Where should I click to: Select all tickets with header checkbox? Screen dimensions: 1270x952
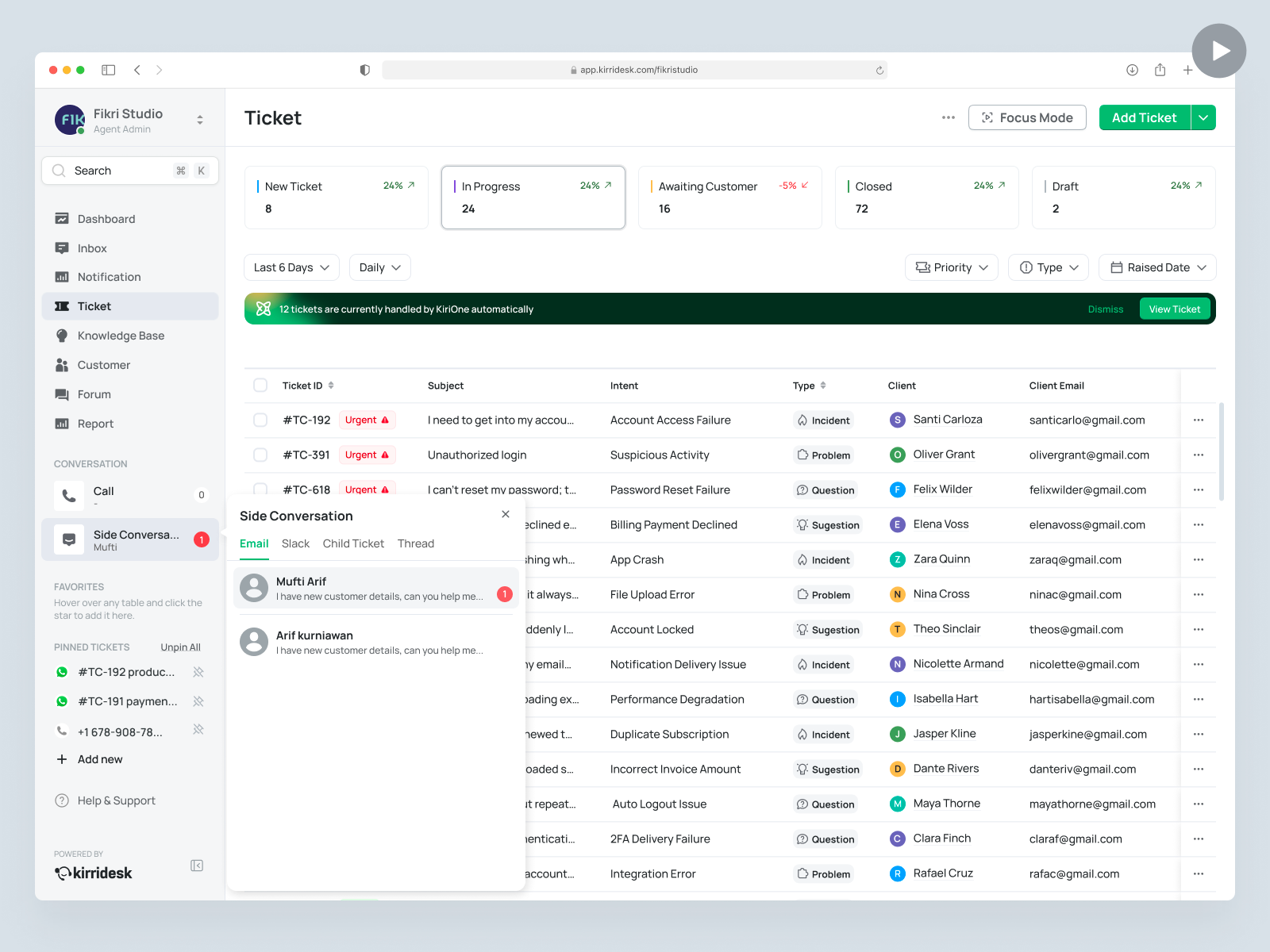click(260, 386)
